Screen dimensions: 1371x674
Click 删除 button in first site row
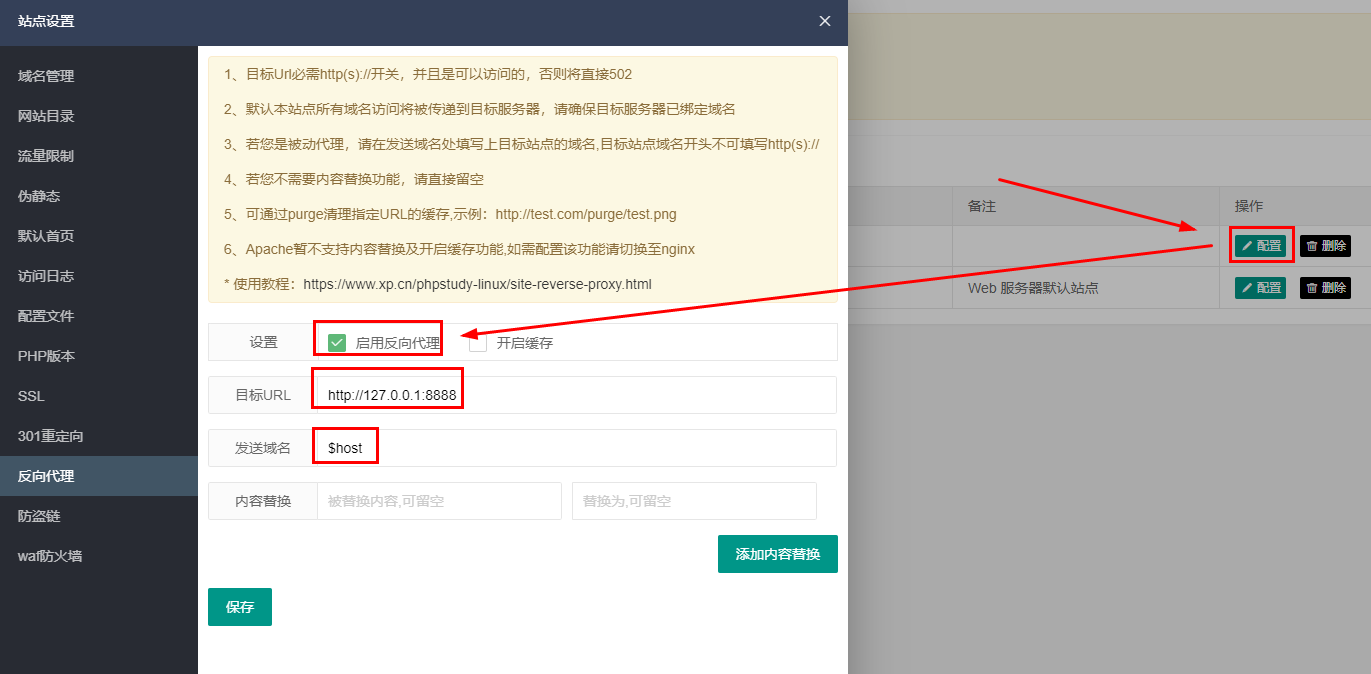(x=1325, y=246)
